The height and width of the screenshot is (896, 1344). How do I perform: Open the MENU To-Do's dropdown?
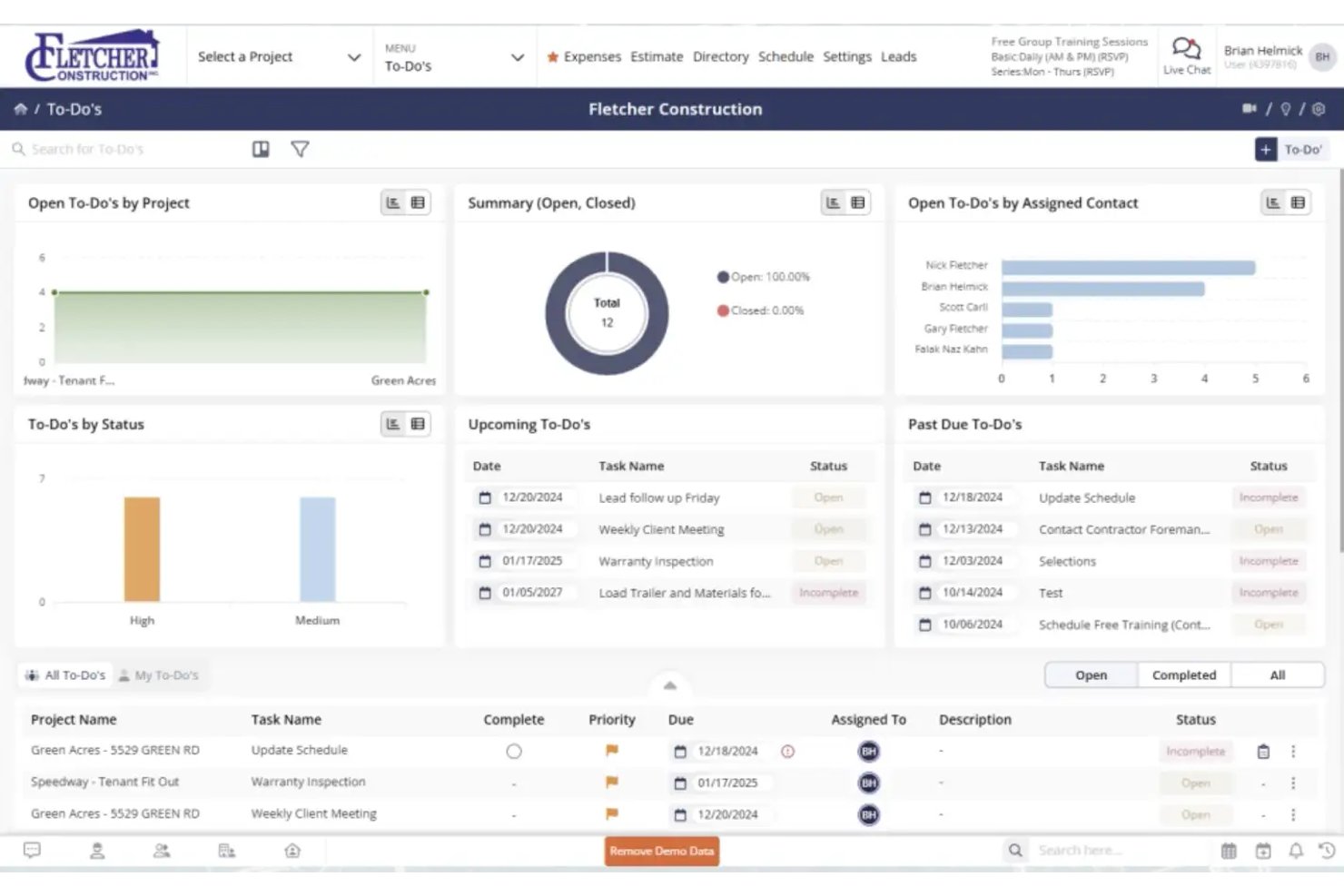[x=454, y=57]
